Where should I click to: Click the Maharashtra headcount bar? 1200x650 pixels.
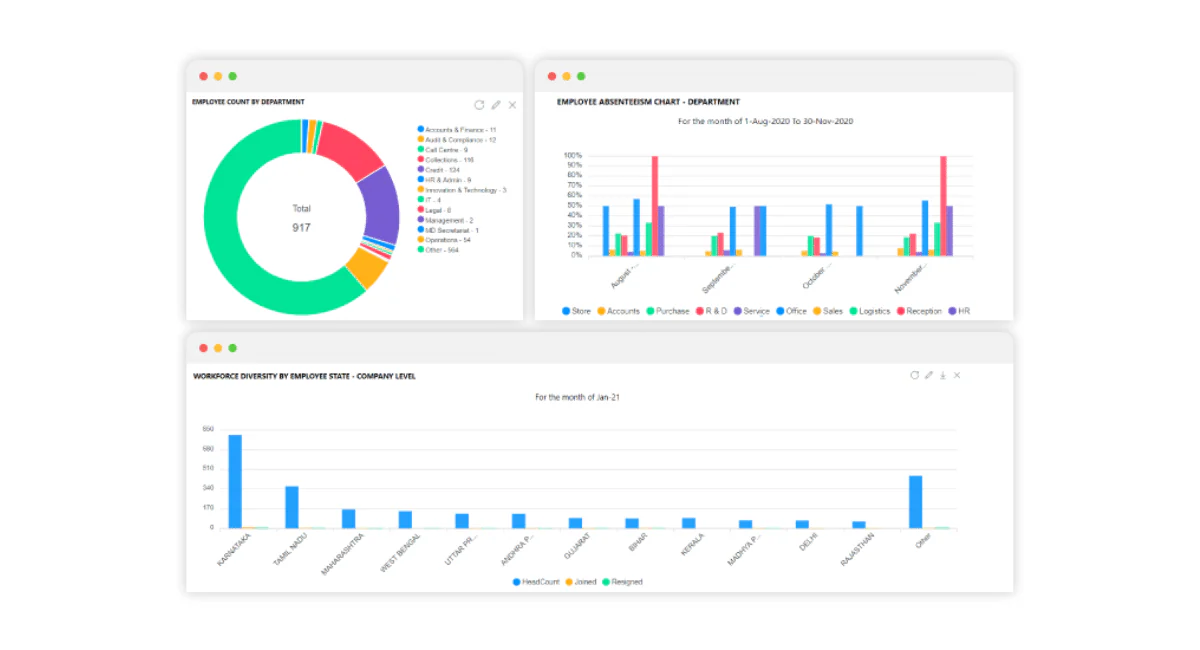349,518
